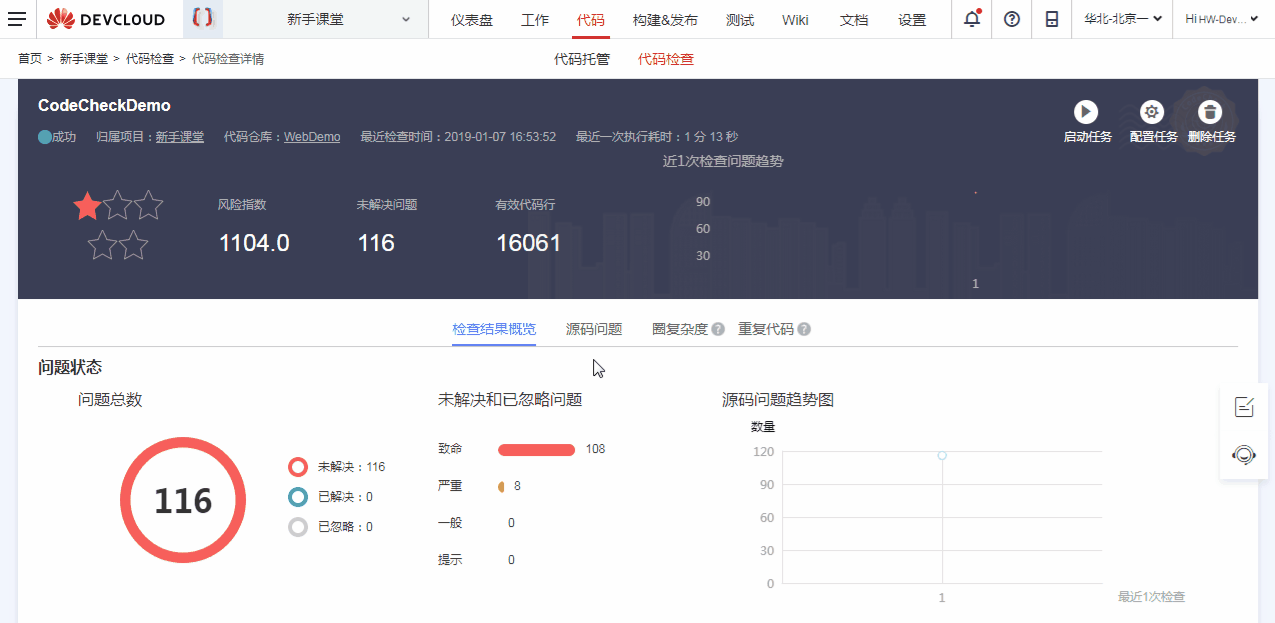Click the mobile app icon in top bar

pyautogui.click(x=1051, y=19)
